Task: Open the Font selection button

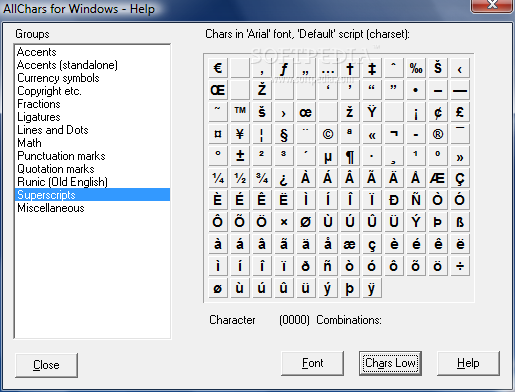Action: tap(312, 363)
